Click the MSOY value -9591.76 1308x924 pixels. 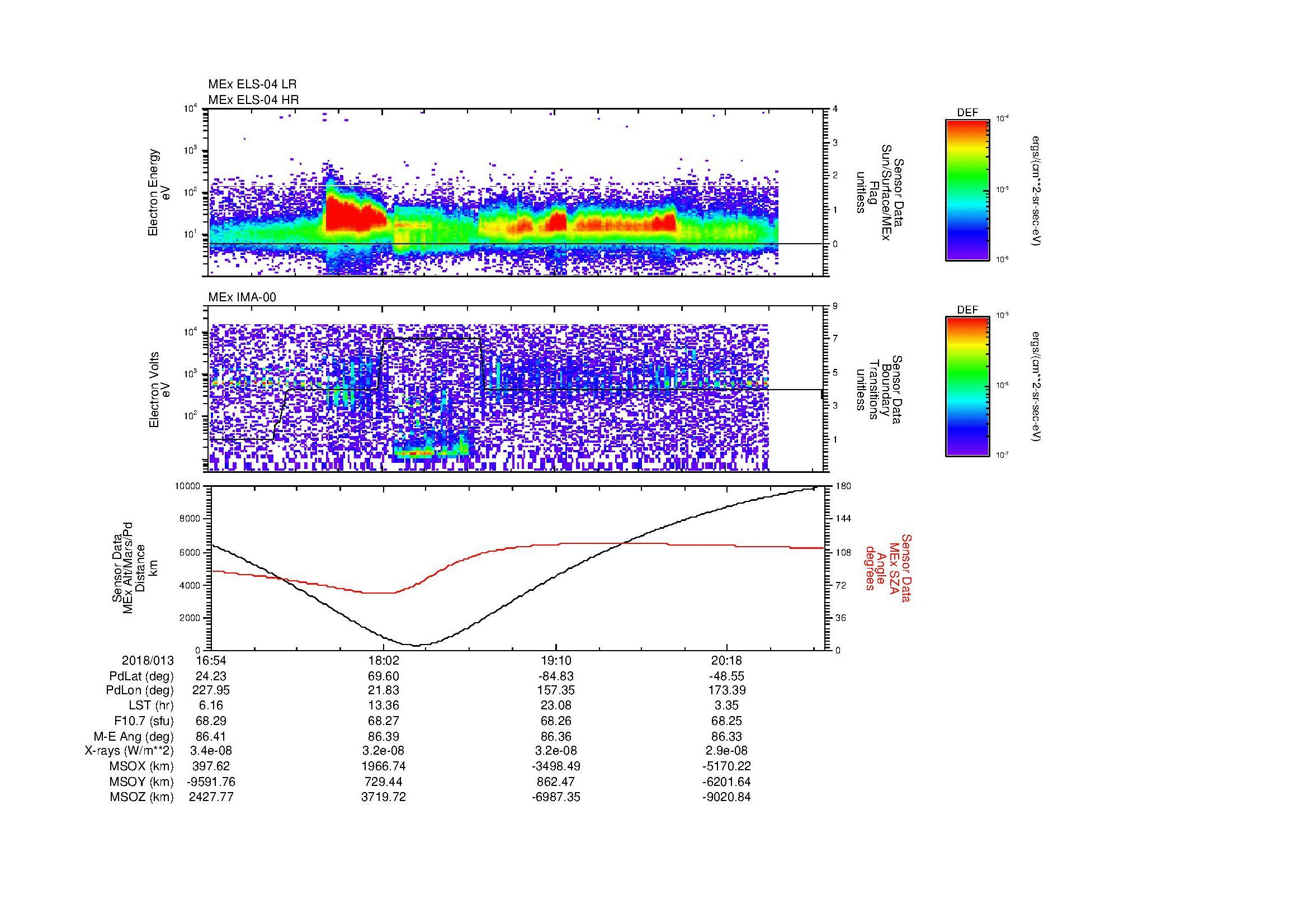point(211,781)
